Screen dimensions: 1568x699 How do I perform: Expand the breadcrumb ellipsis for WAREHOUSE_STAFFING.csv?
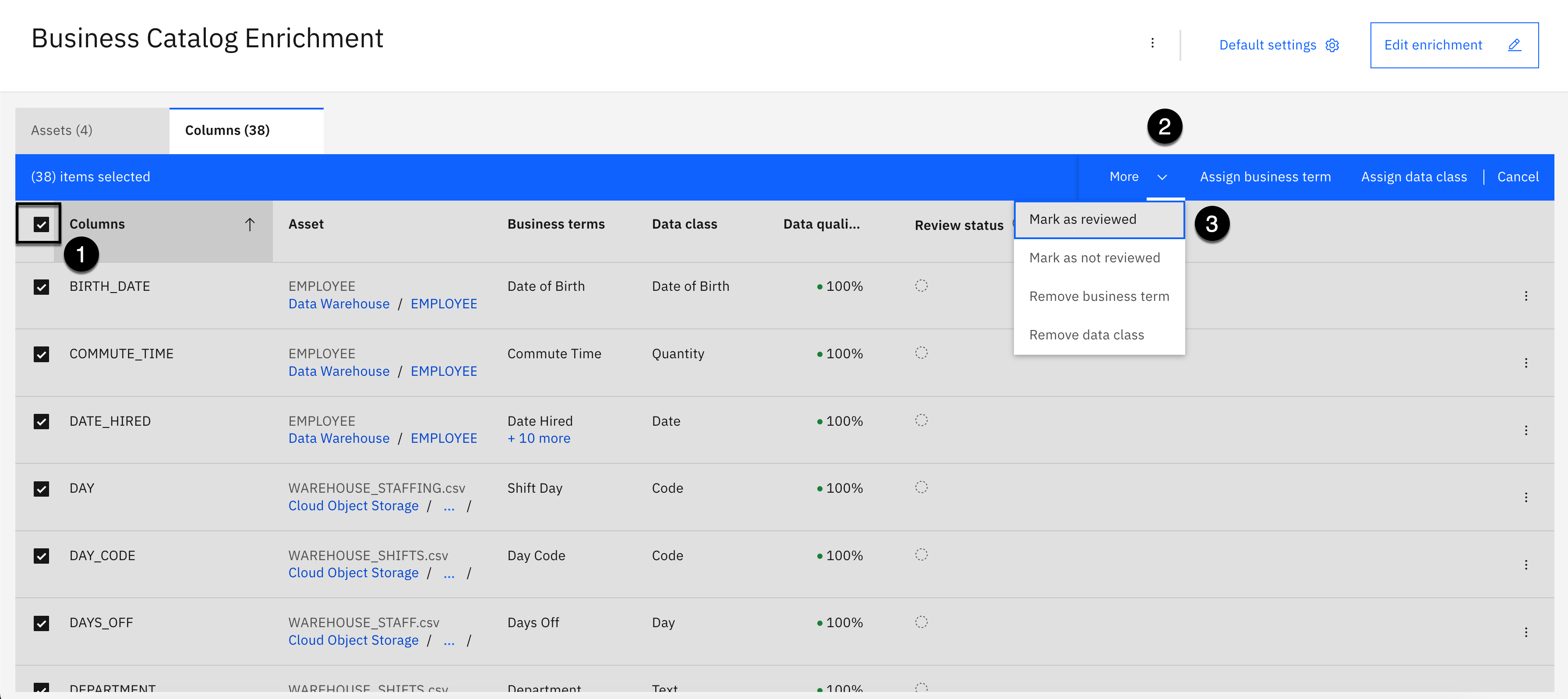pyautogui.click(x=449, y=507)
